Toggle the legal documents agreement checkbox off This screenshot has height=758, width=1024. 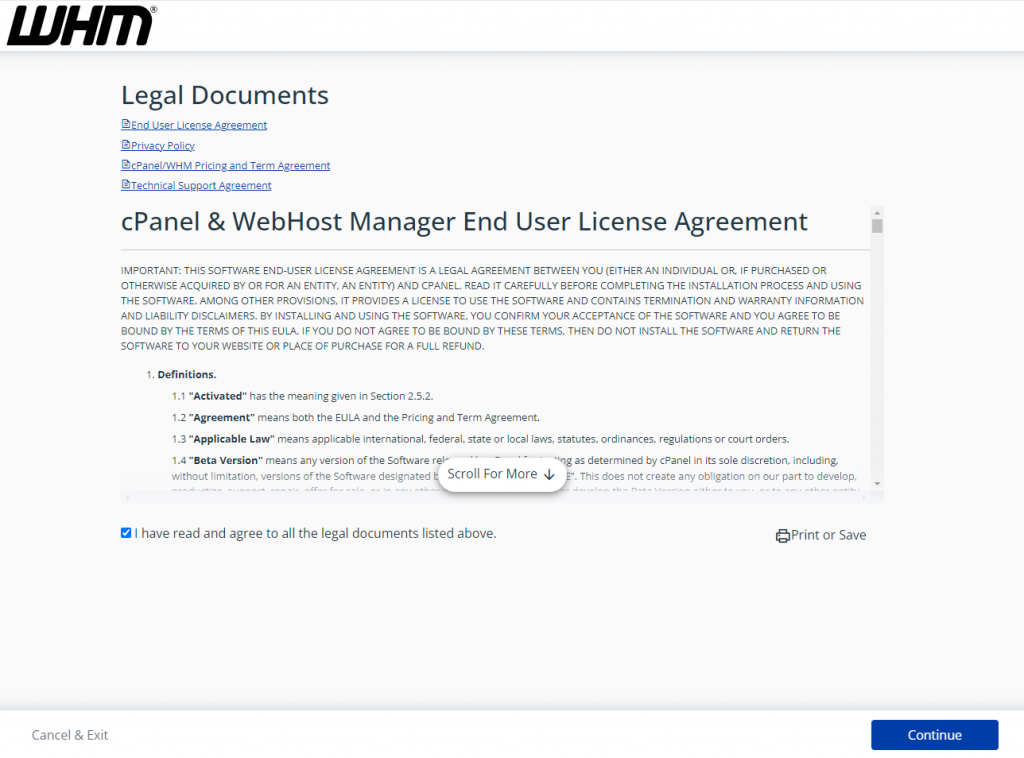pos(126,532)
